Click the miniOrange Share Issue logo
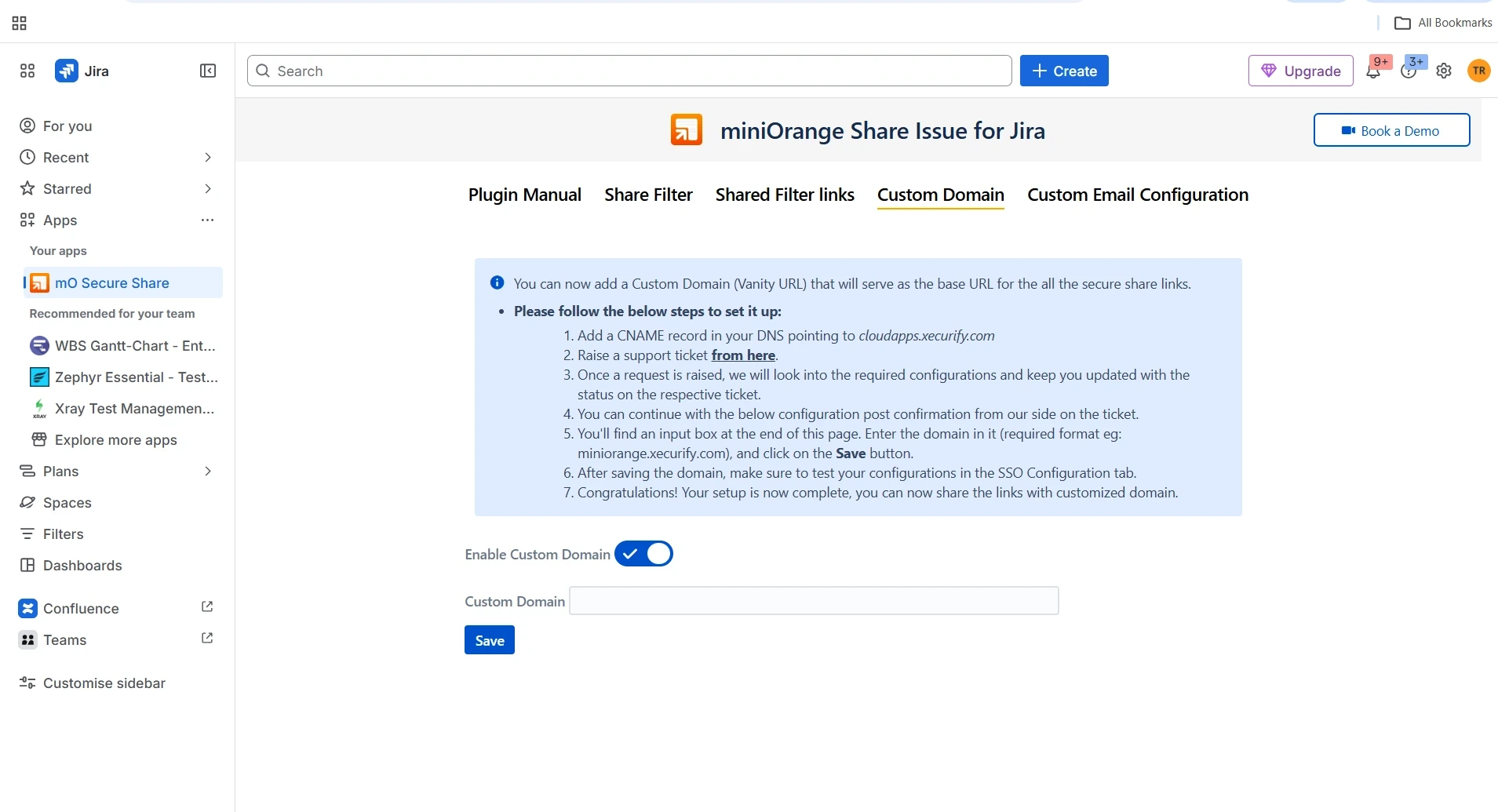This screenshot has height=812, width=1498. pos(687,129)
